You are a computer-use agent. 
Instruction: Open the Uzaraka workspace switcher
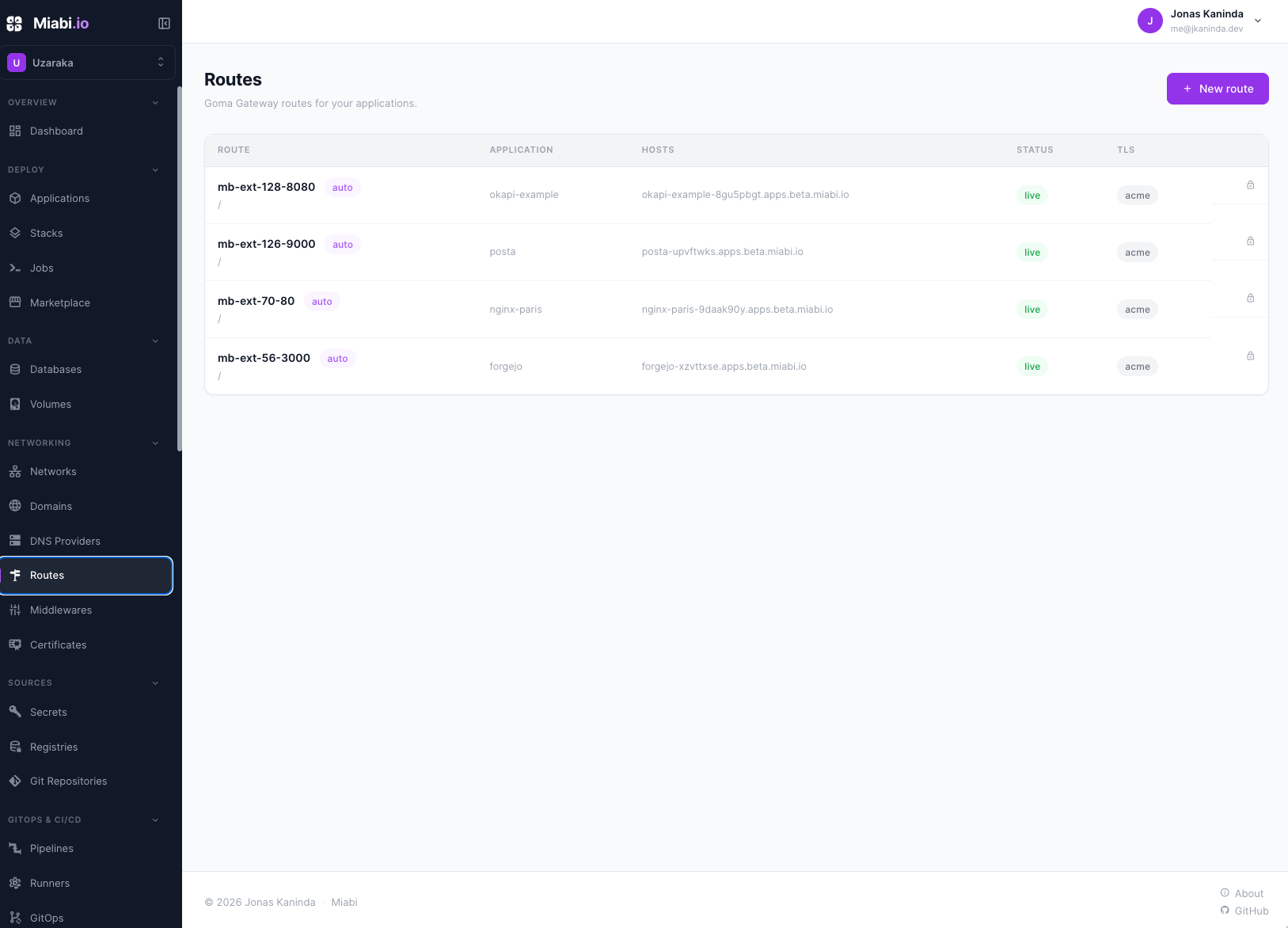point(87,63)
